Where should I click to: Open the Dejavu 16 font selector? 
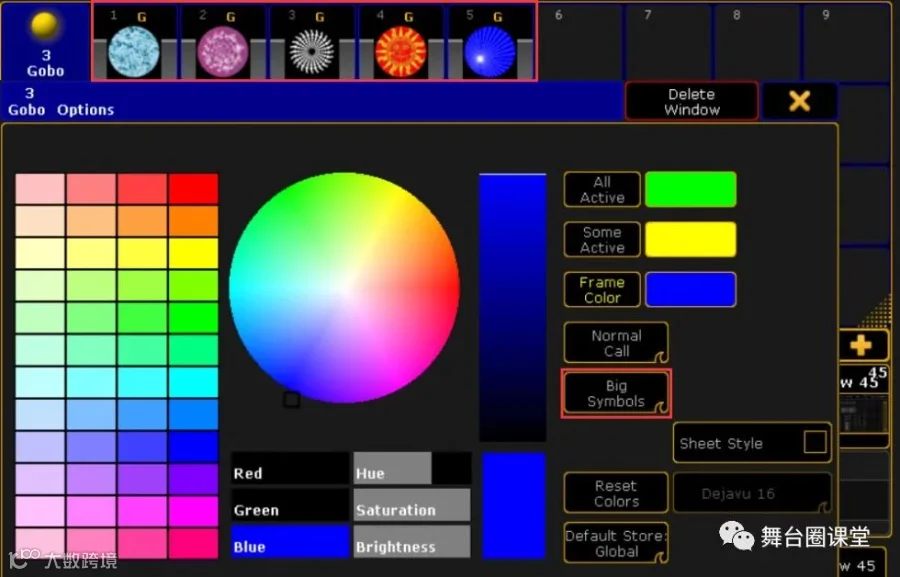pyautogui.click(x=752, y=493)
